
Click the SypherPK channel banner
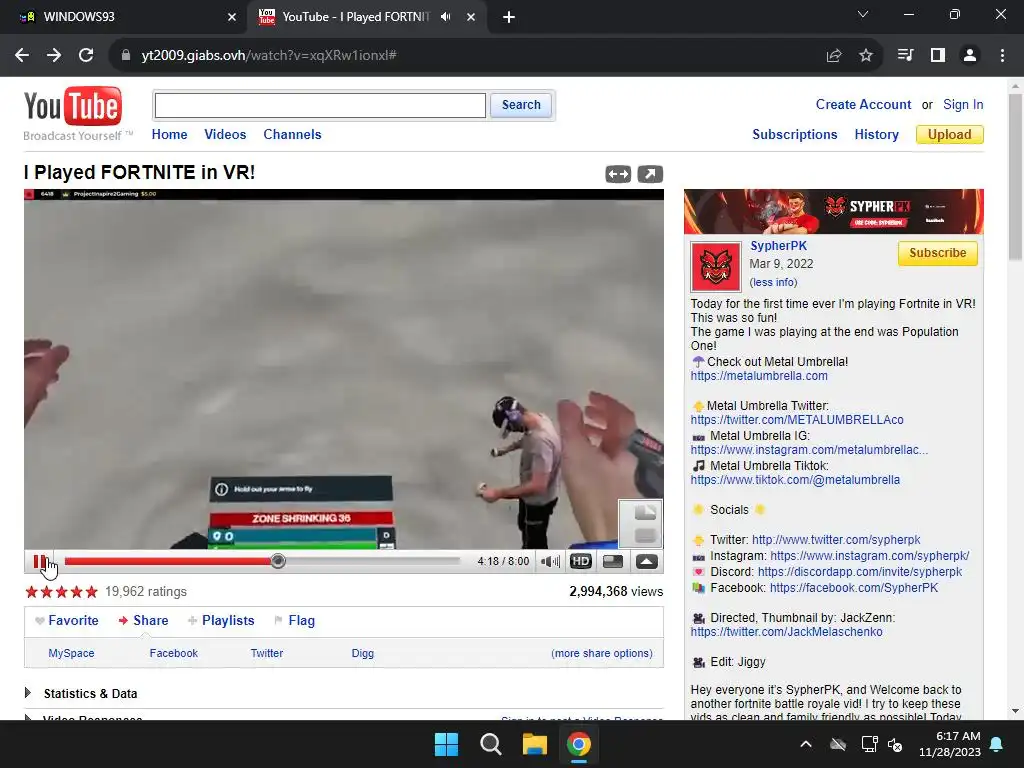point(833,211)
